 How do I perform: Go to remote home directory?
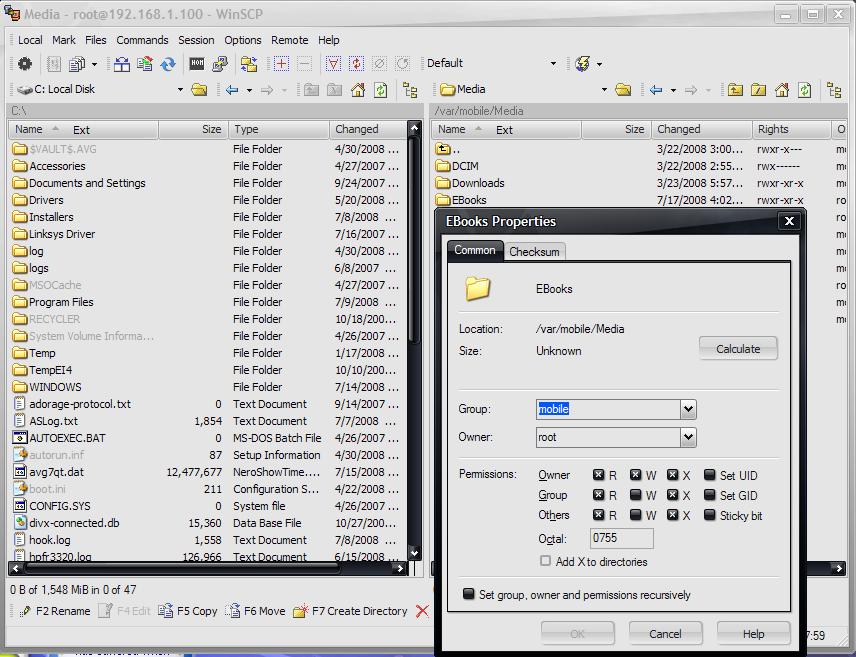pos(782,90)
